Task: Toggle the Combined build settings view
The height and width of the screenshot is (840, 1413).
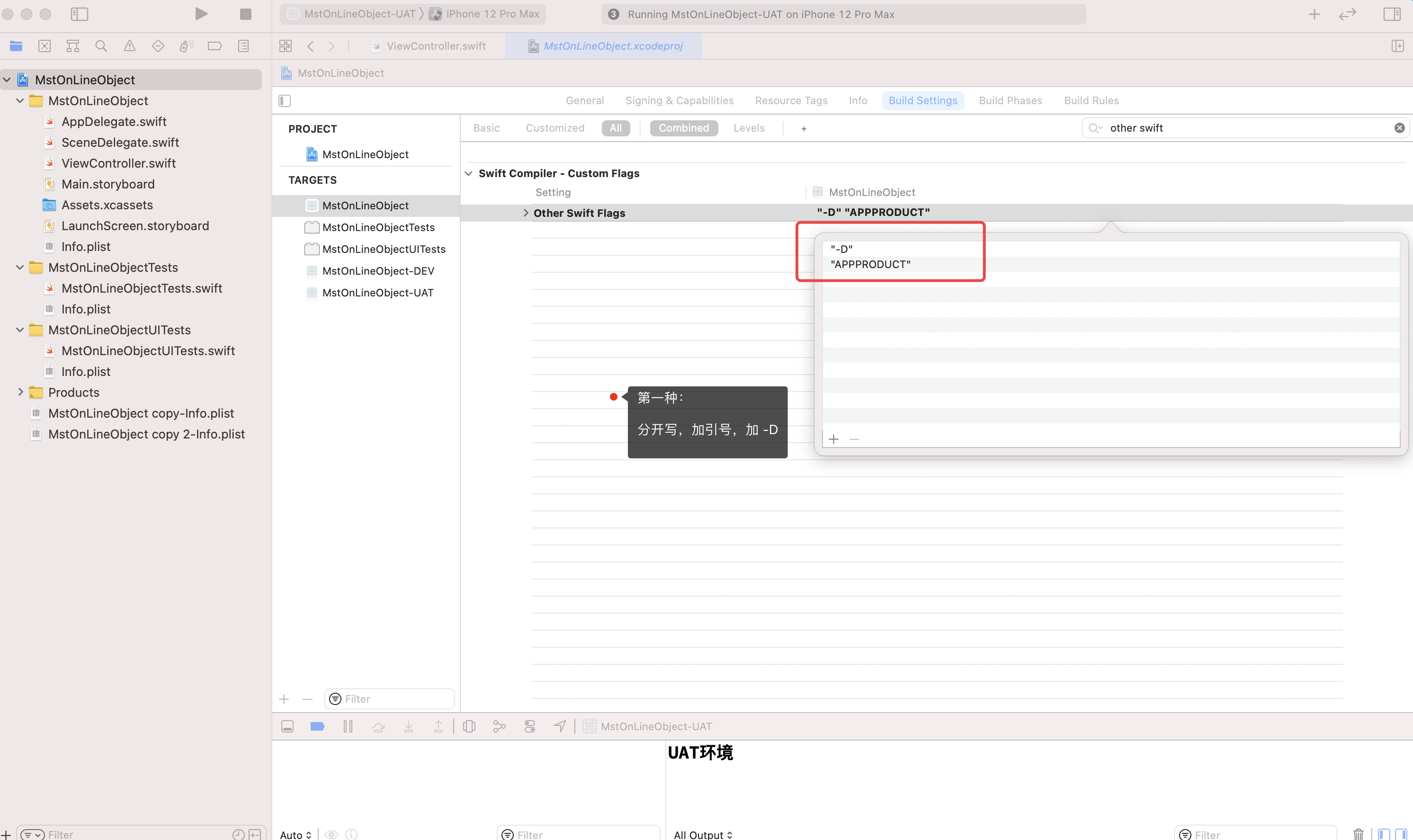Action: [x=683, y=128]
